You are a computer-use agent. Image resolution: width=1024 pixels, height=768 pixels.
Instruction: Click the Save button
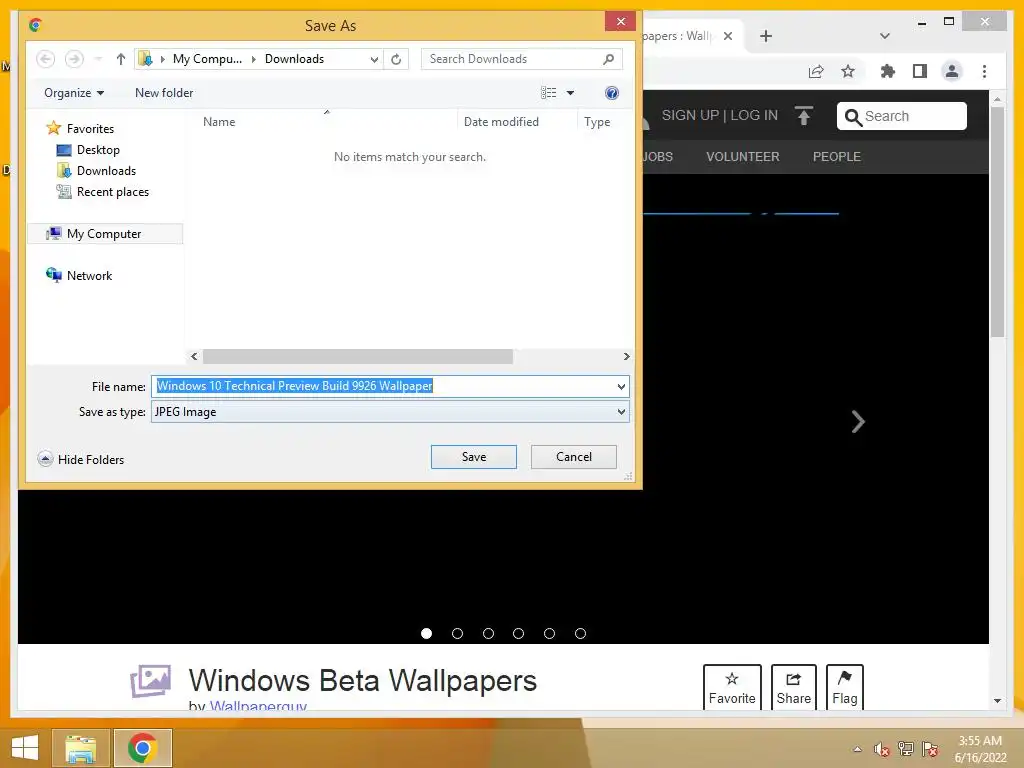[473, 457]
